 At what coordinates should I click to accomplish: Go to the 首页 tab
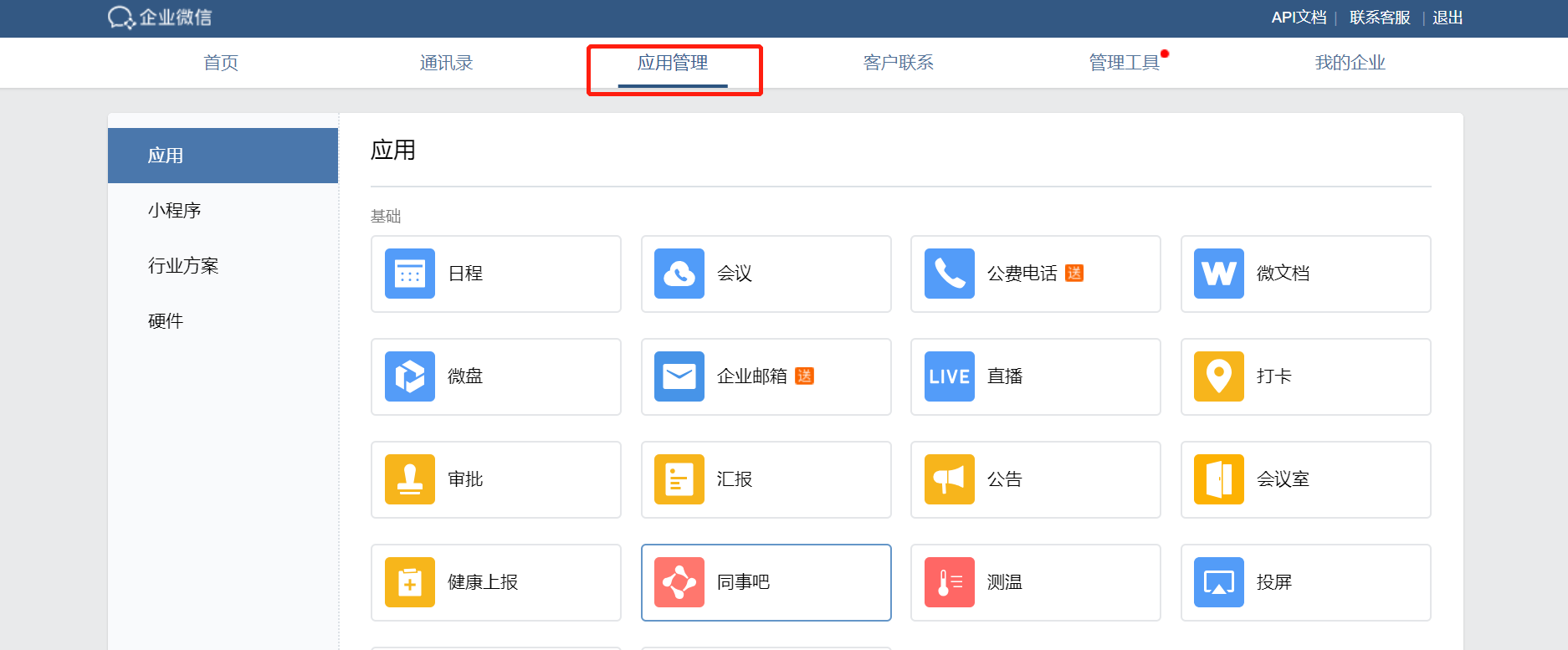[221, 63]
